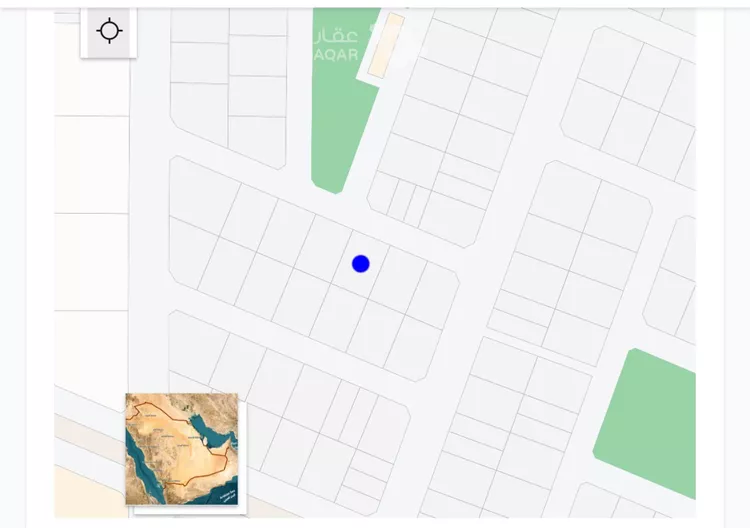Open the satellite map thumbnail of Saudi Arabia

(182, 449)
